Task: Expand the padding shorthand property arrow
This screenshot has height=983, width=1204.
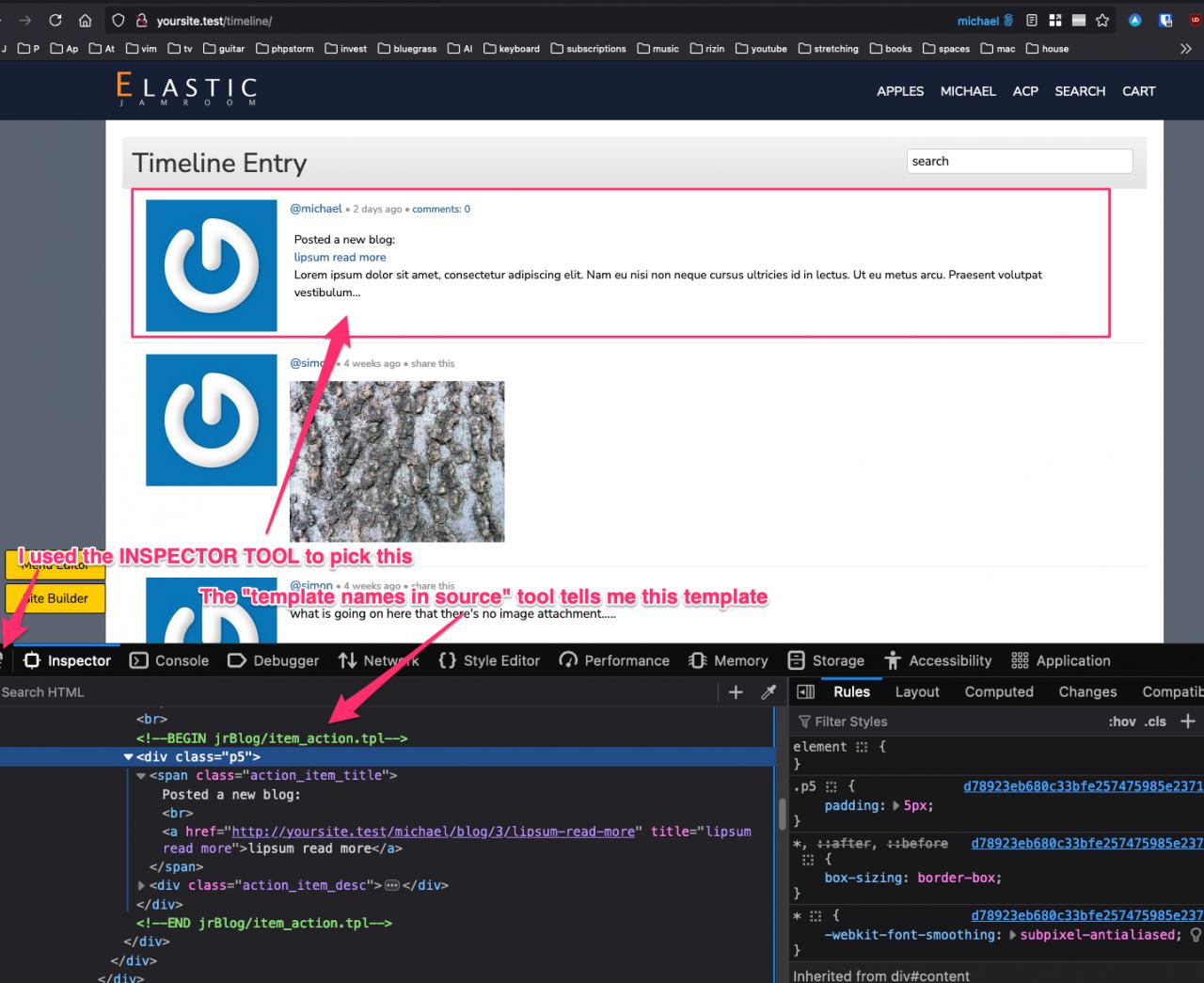Action: 895,806
